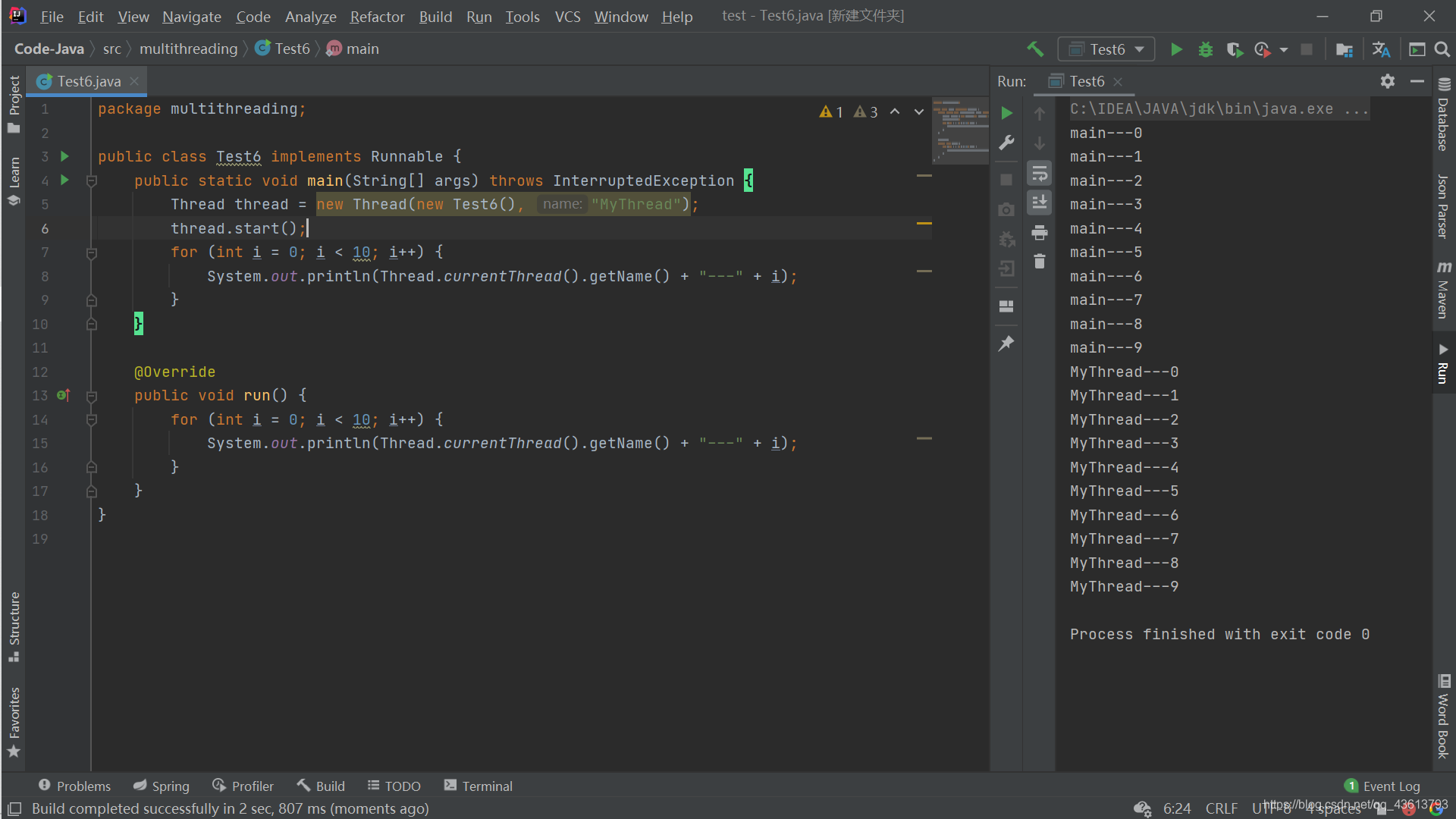This screenshot has height=819, width=1456.
Task: Open the Project tool window
Action: coord(14,104)
